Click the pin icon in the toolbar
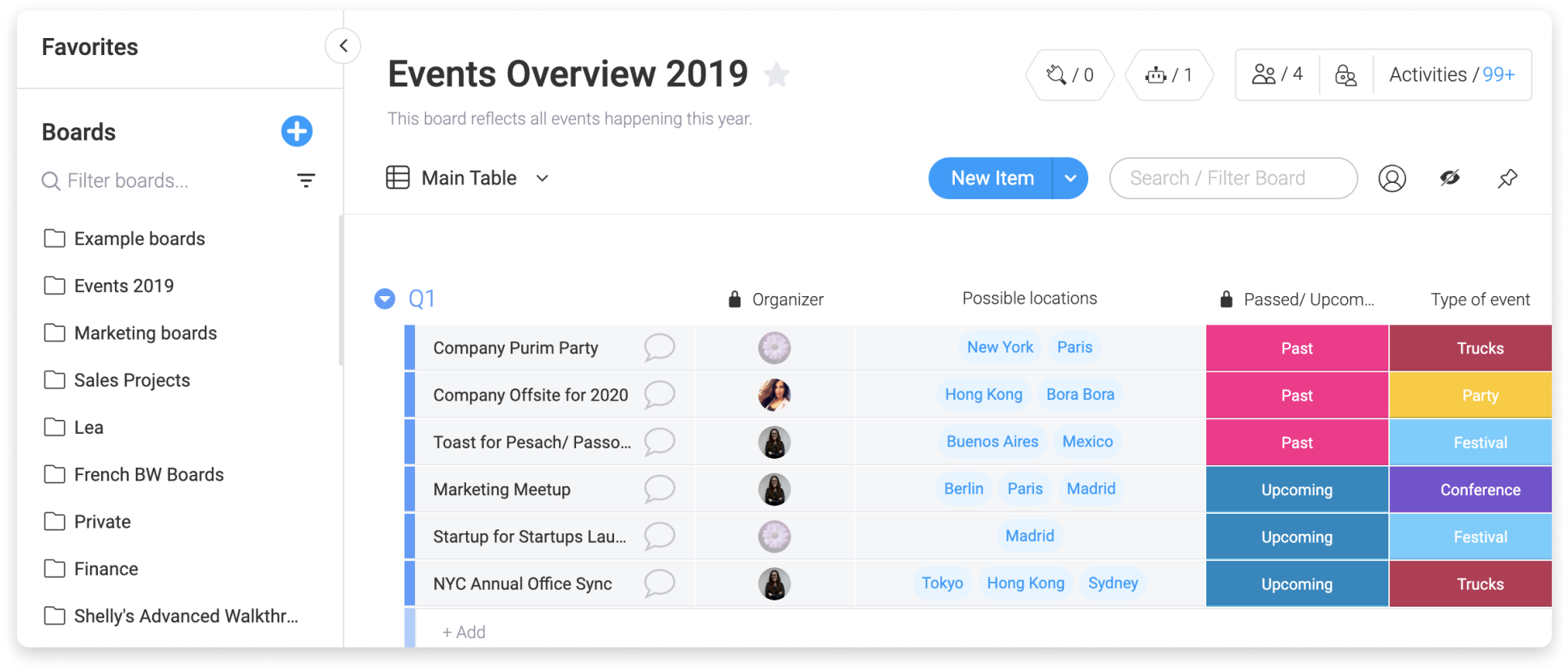This screenshot has width=1568, height=670. click(1507, 178)
